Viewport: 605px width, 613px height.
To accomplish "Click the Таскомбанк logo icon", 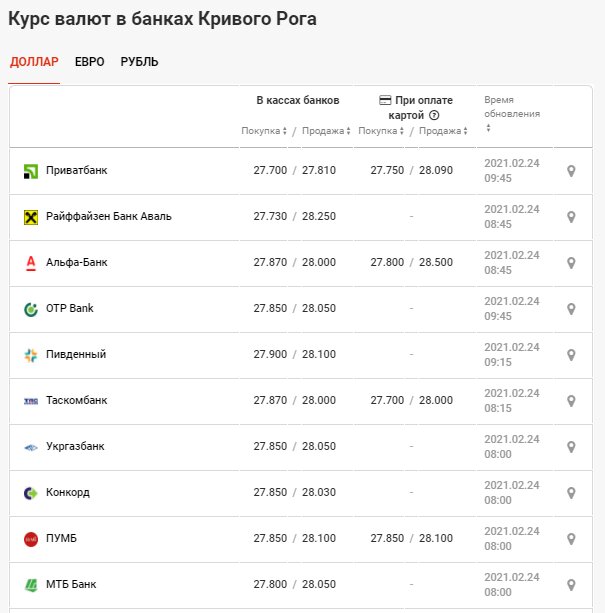I will 31,401.
